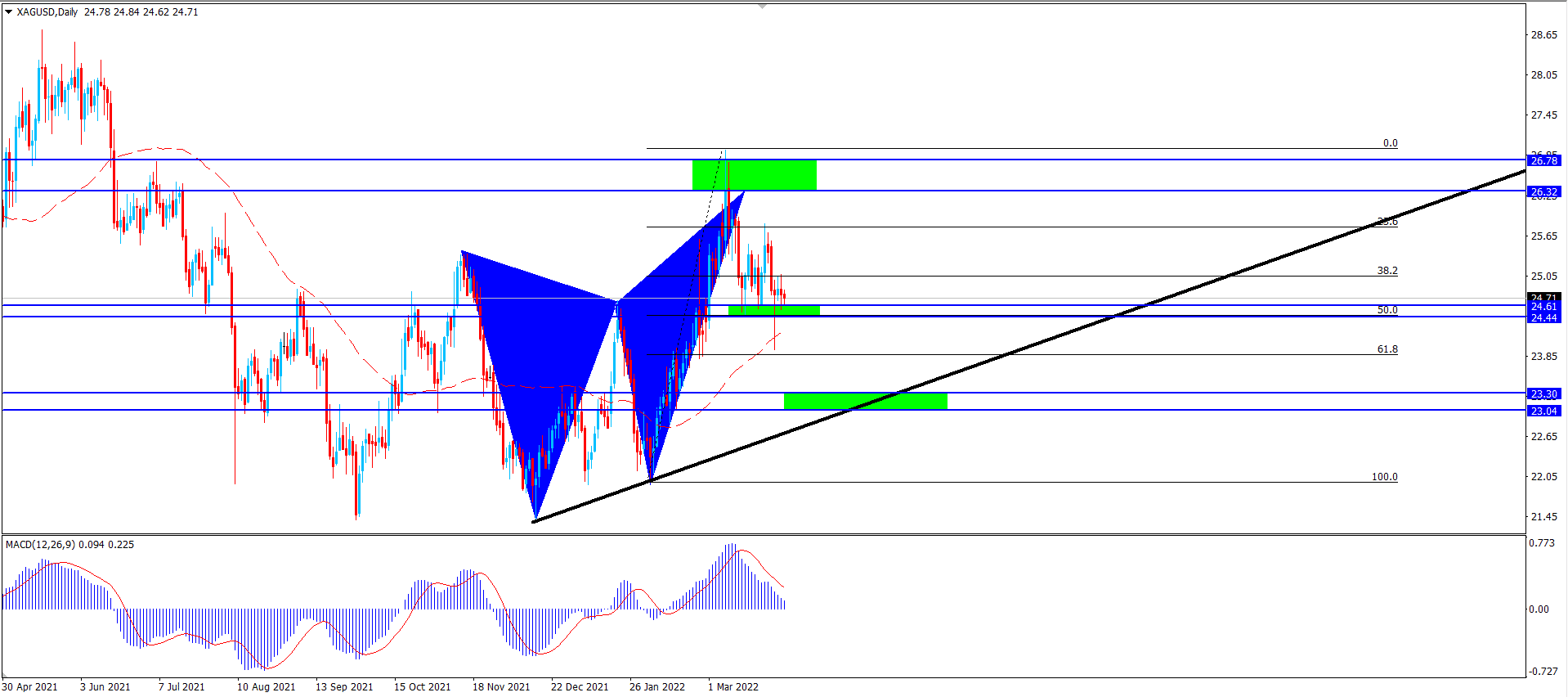
Task: Click the 1 Mar 2022 date label
Action: [x=732, y=686]
